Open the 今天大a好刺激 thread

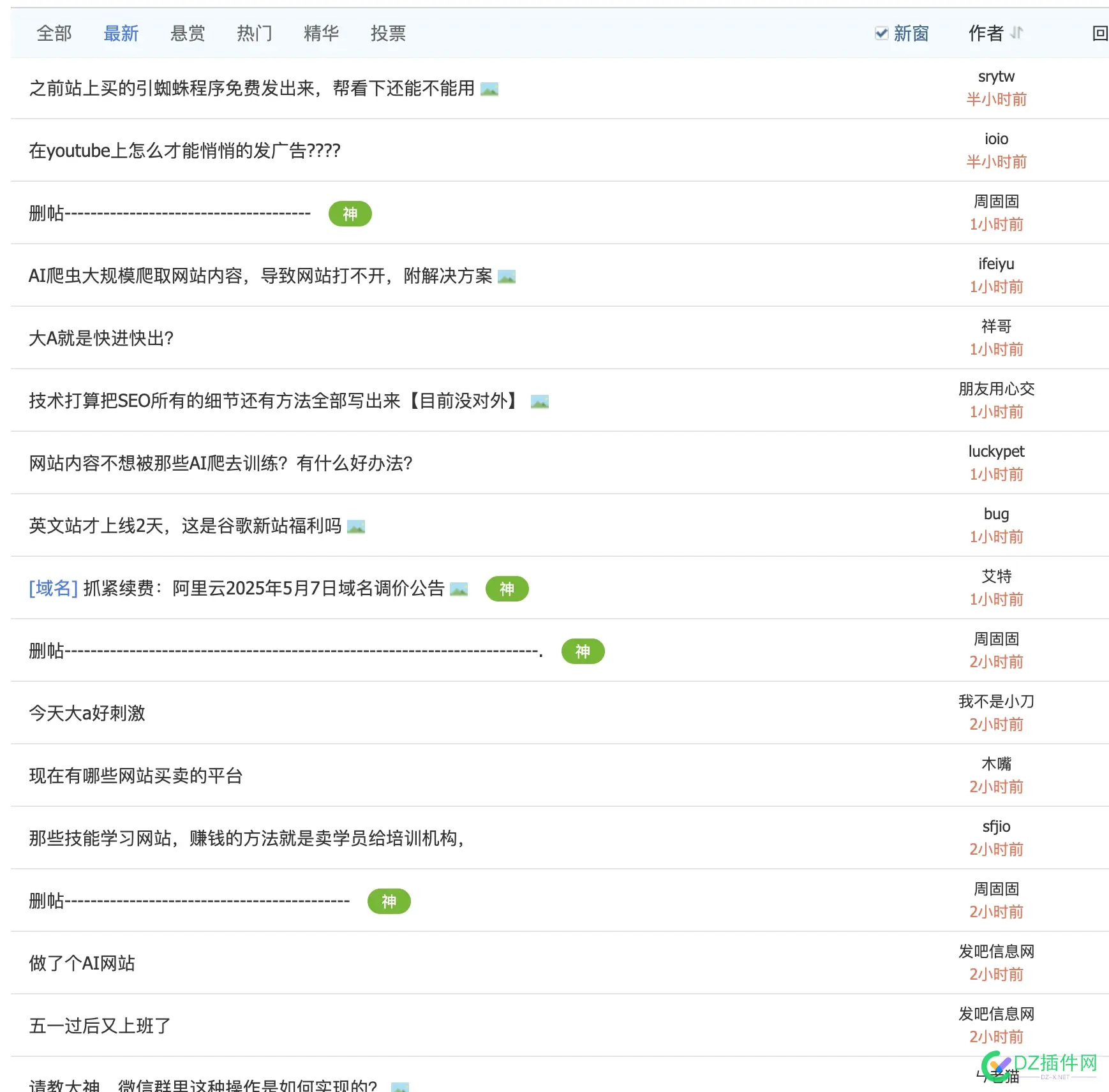[87, 714]
